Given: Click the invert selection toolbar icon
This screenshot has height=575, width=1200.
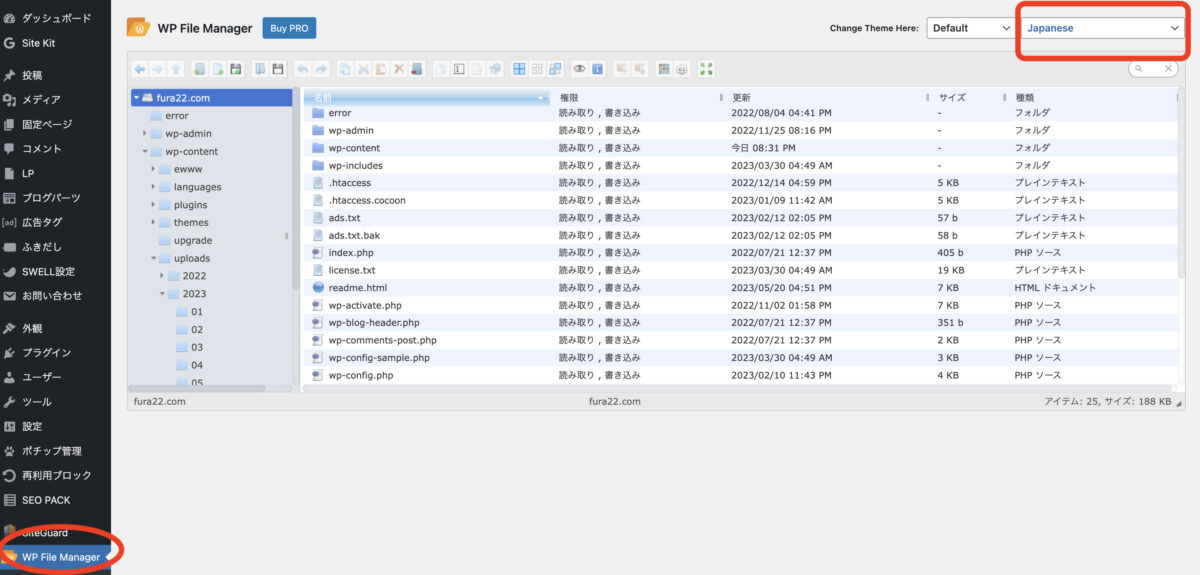Looking at the screenshot, I should [555, 69].
